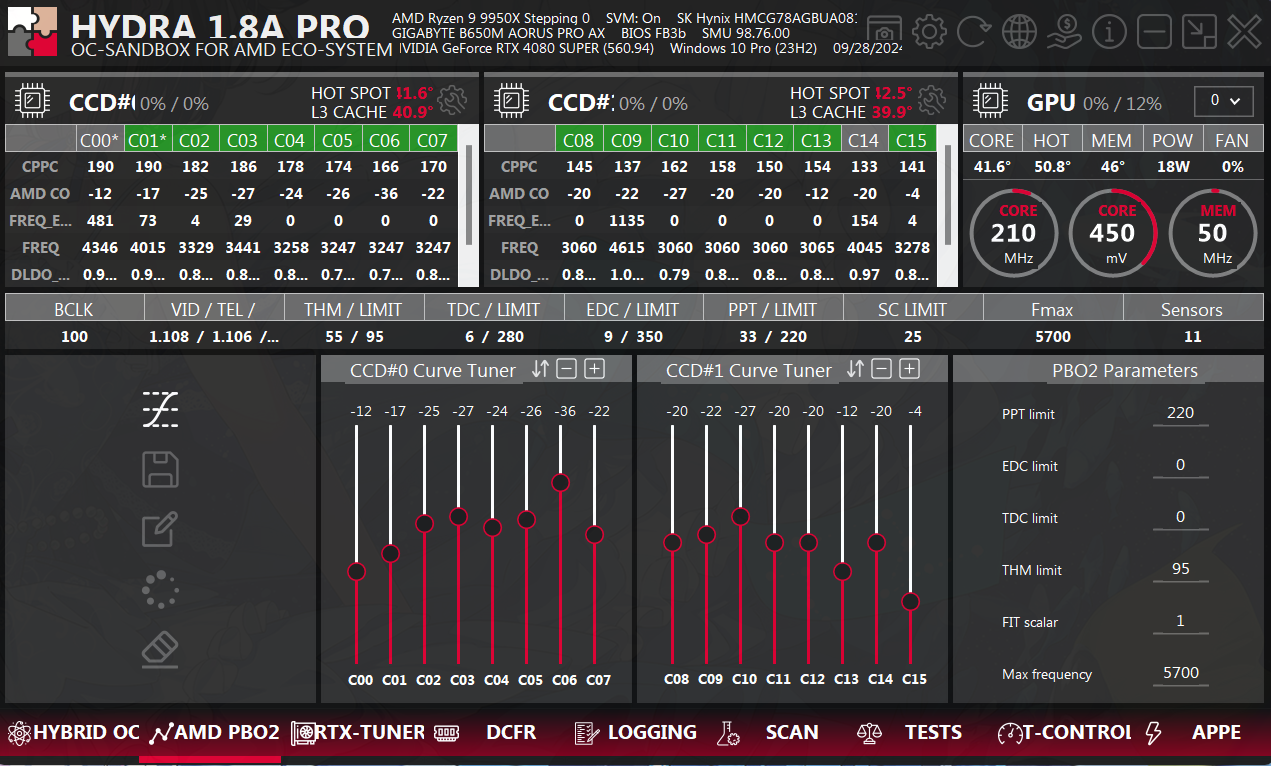
Task: Click the CCD#0 chip icon
Action: (x=33, y=100)
